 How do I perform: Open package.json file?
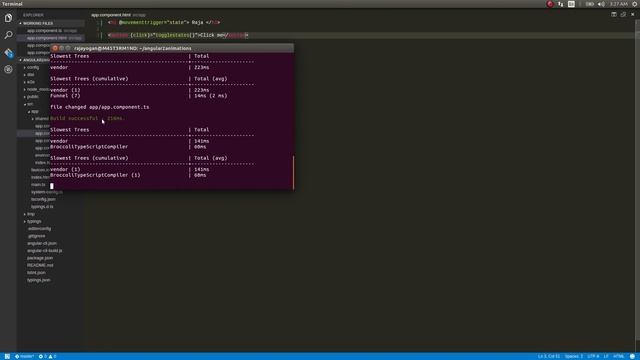pyautogui.click(x=40, y=258)
